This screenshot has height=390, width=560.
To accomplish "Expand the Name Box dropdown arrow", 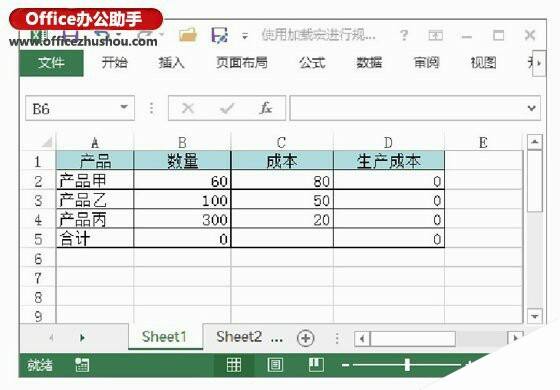I will (124, 107).
